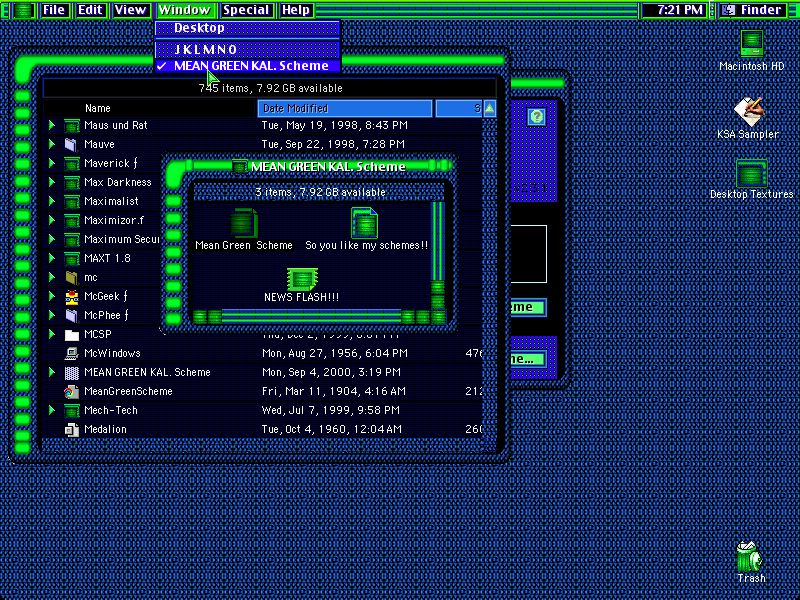800x600 pixels.
Task: Select the McWindows date Mon, Aug 27, 1956
Action: coord(335,353)
